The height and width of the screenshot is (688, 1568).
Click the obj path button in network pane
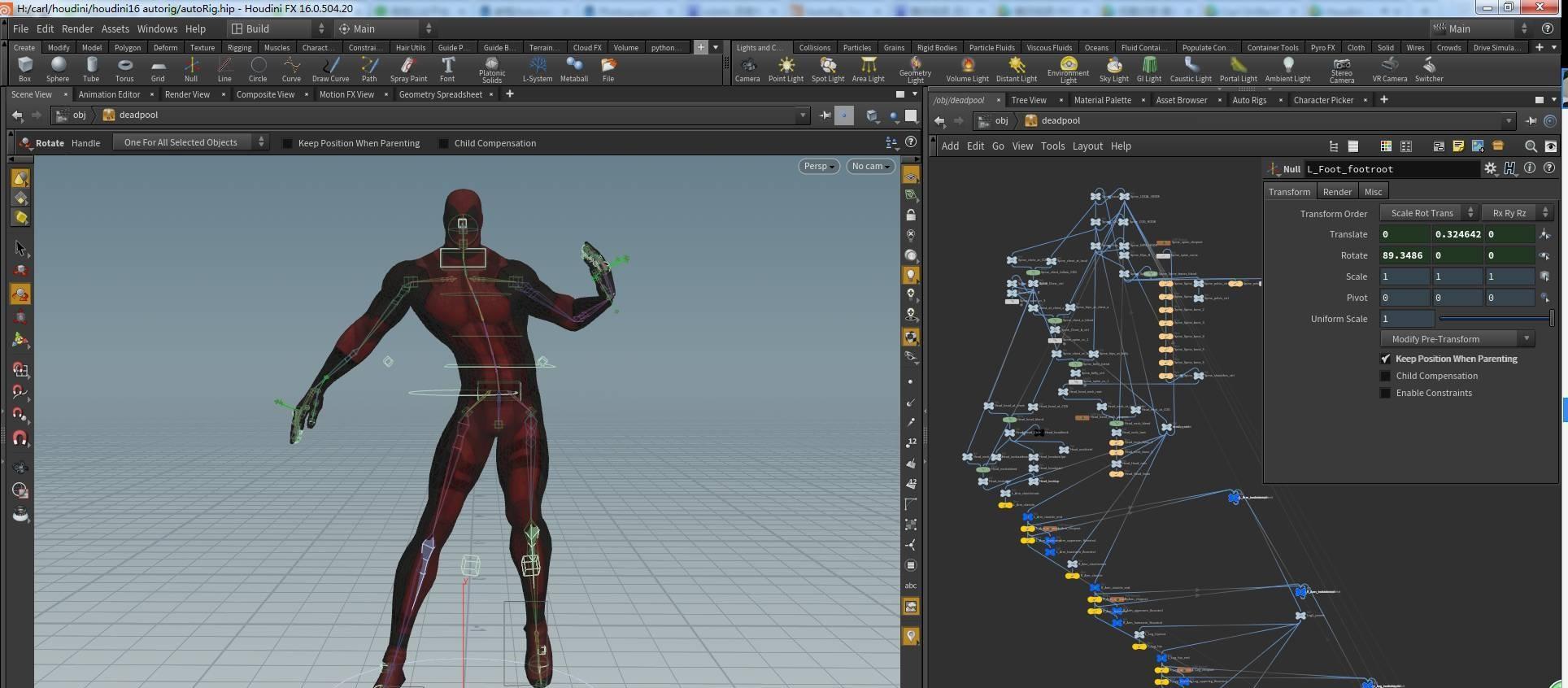point(994,120)
